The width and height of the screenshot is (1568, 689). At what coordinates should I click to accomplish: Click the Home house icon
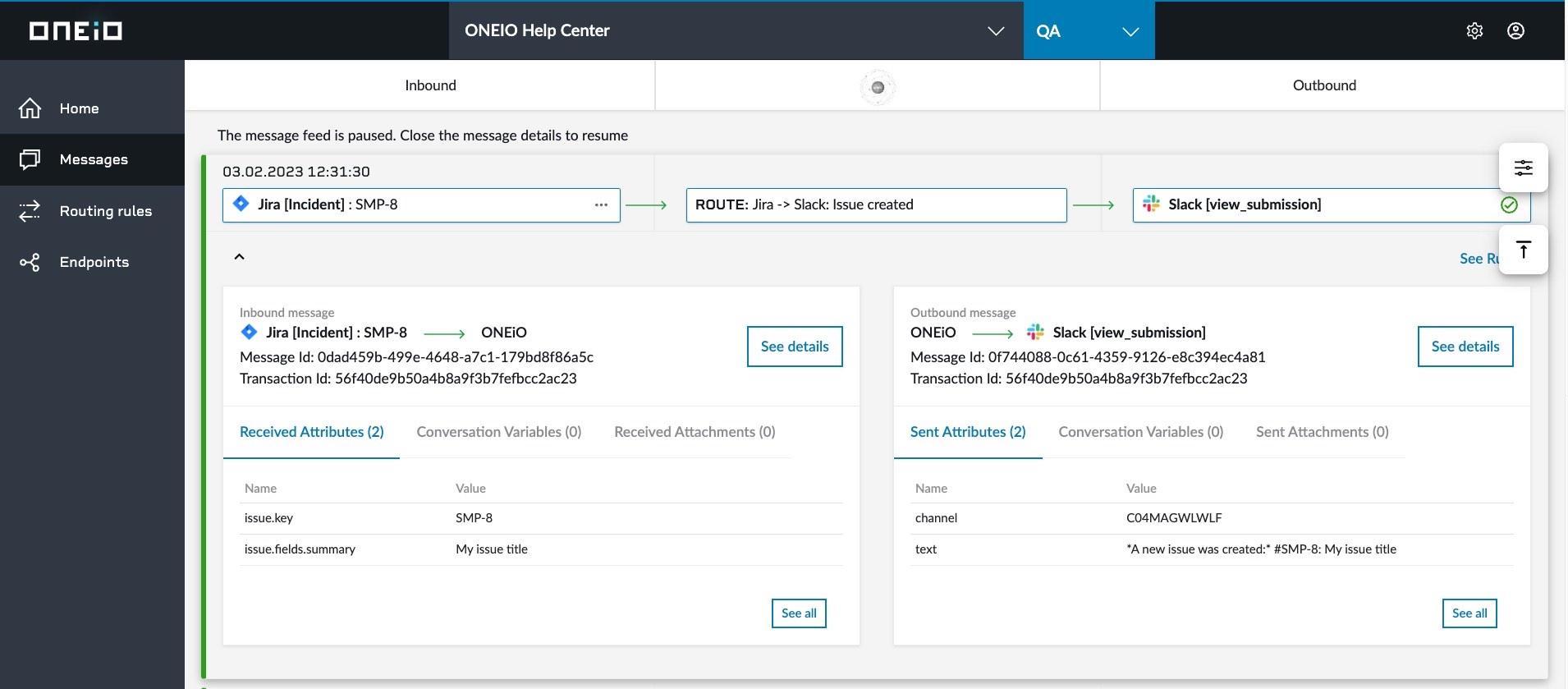(30, 108)
